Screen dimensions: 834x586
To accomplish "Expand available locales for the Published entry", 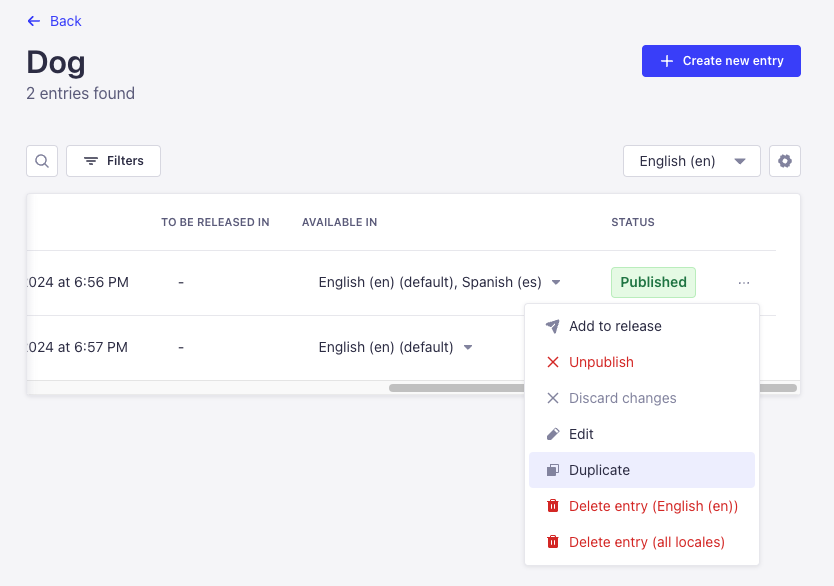I will (555, 282).
